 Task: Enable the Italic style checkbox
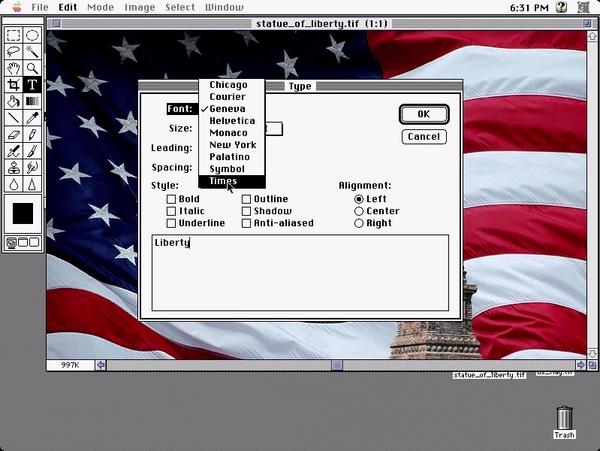[171, 211]
